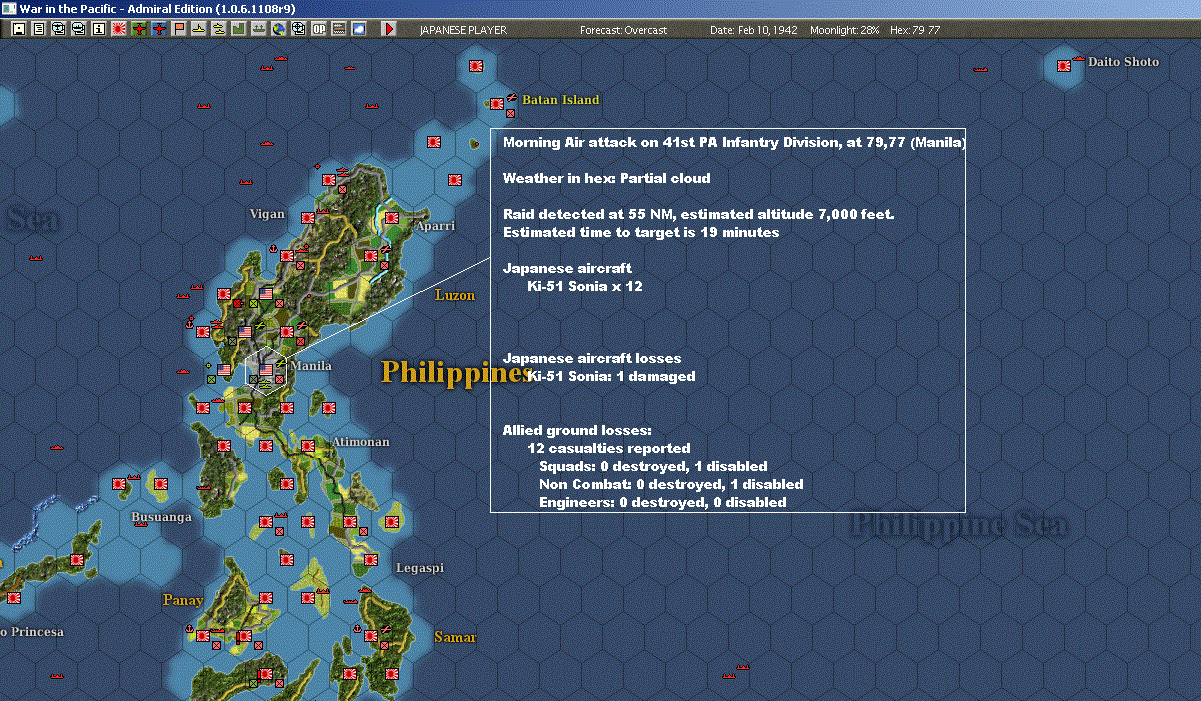
Task: Click the aircraft symbol beside Batan Island
Action: coord(511,97)
